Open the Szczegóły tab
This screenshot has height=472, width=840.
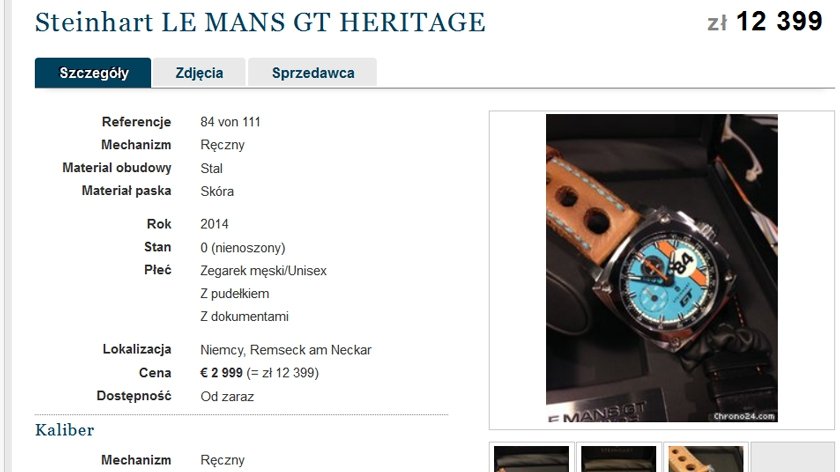coord(93,73)
